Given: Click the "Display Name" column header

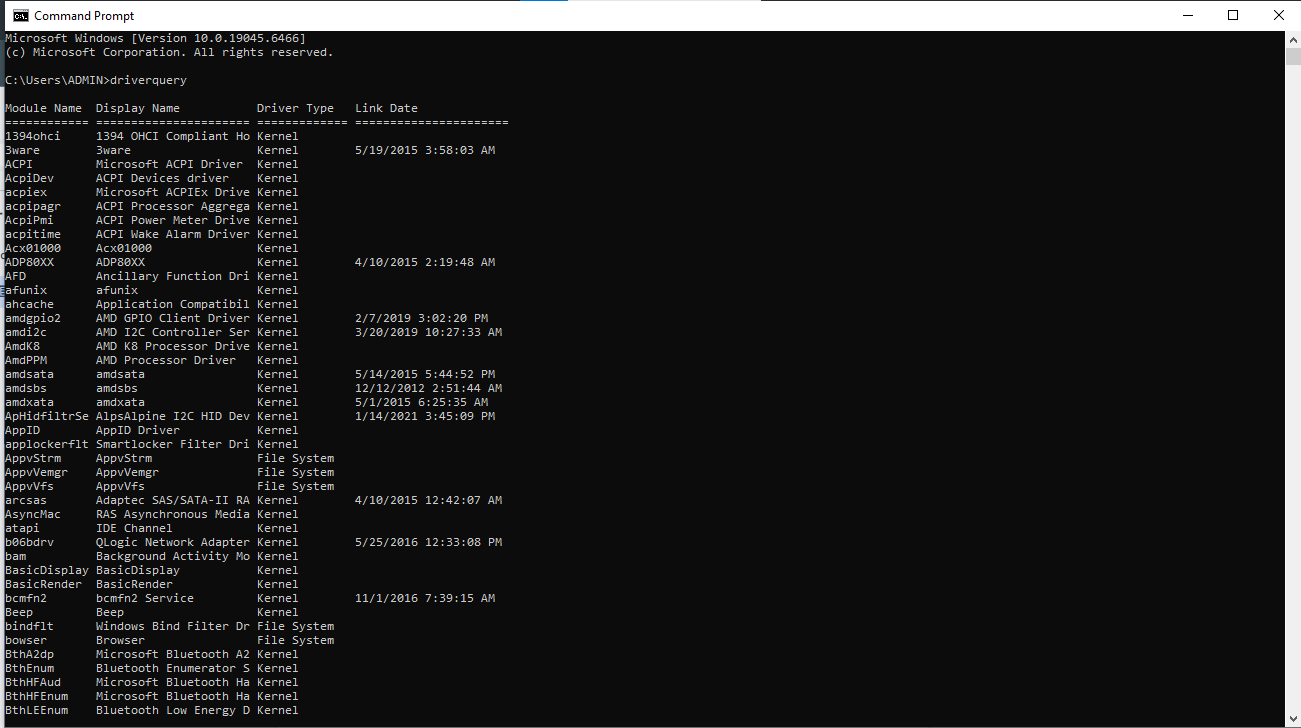Looking at the screenshot, I should tap(138, 108).
